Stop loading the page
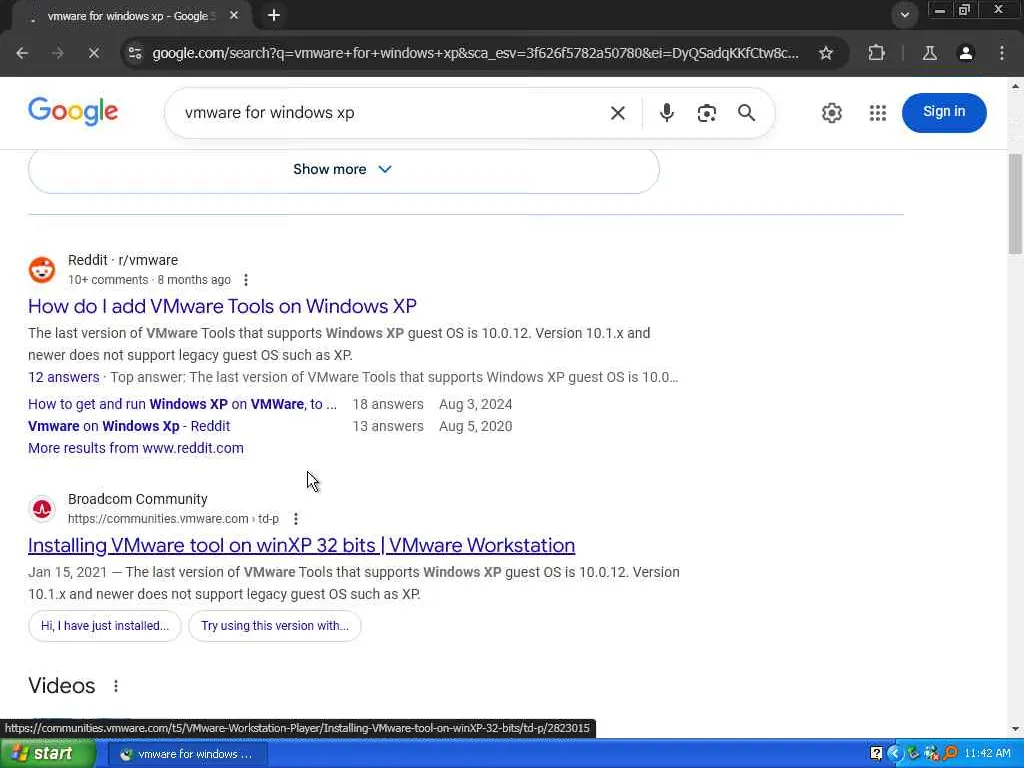 [93, 53]
